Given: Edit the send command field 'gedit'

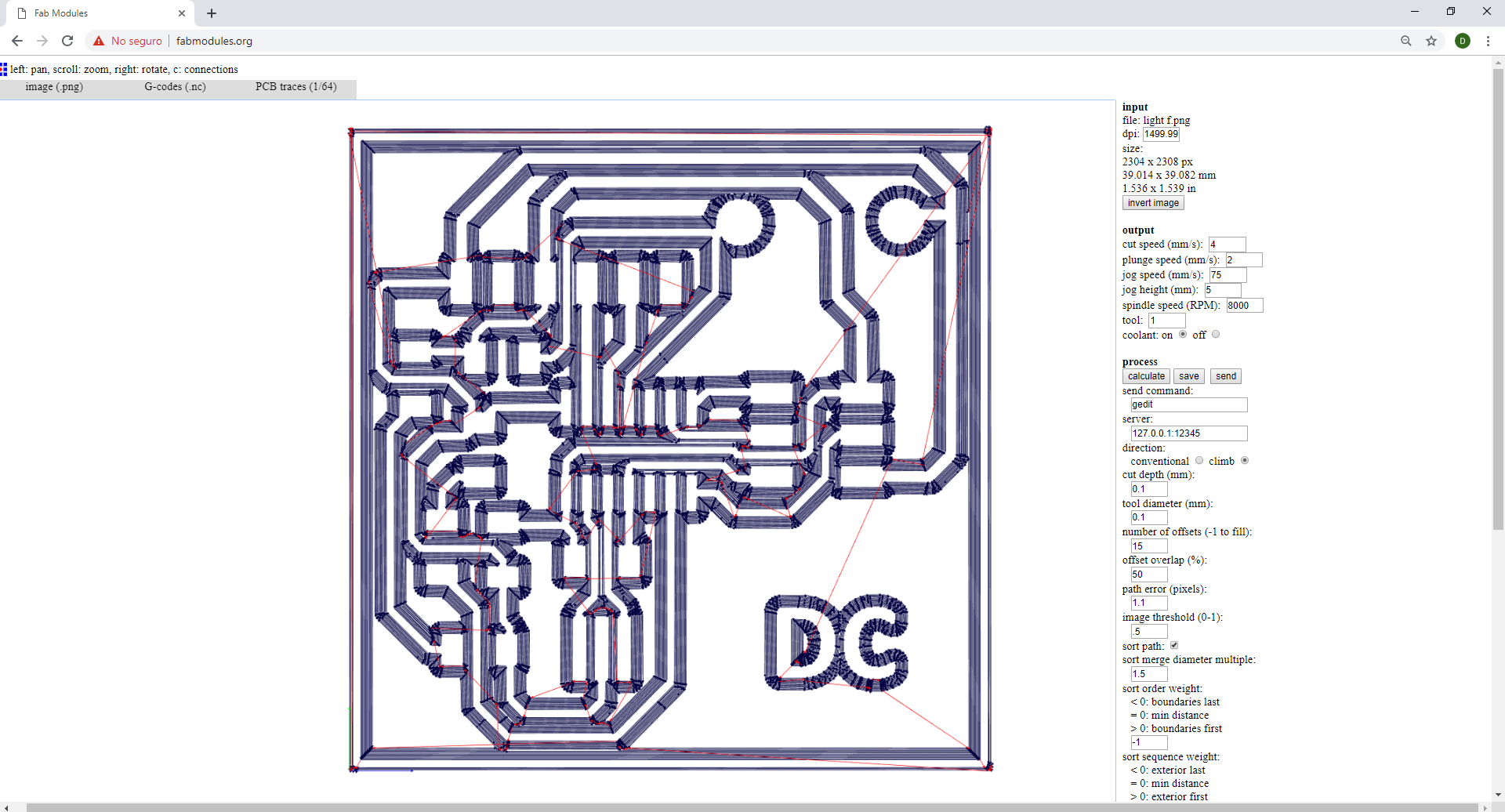Looking at the screenshot, I should click(x=1189, y=404).
